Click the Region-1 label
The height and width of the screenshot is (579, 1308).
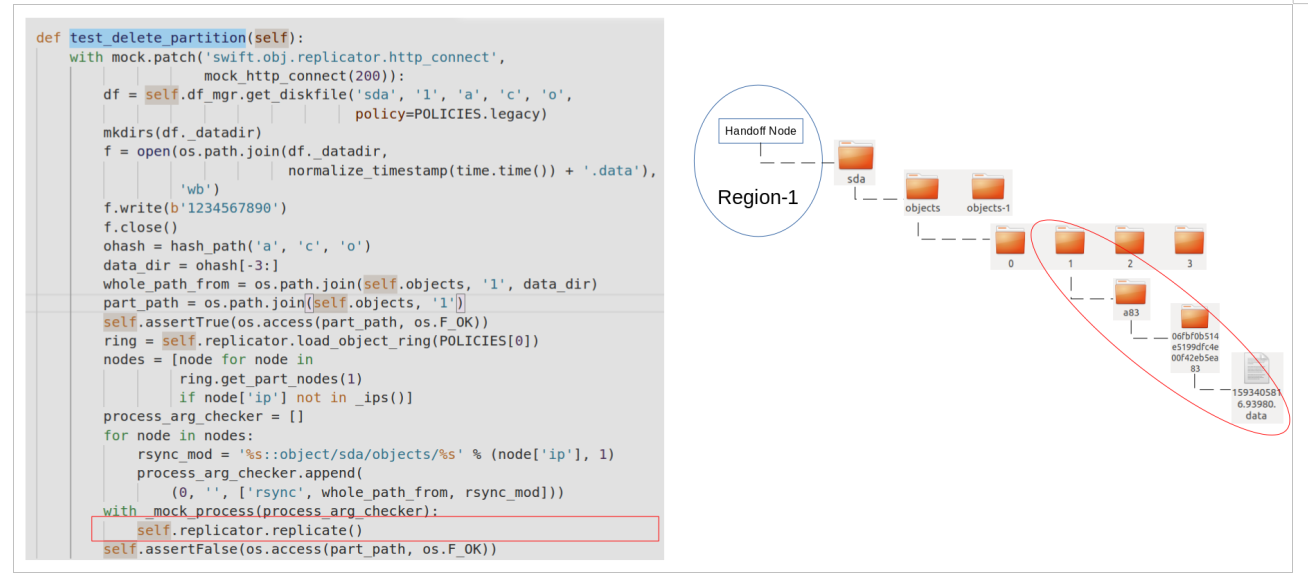[x=757, y=197]
